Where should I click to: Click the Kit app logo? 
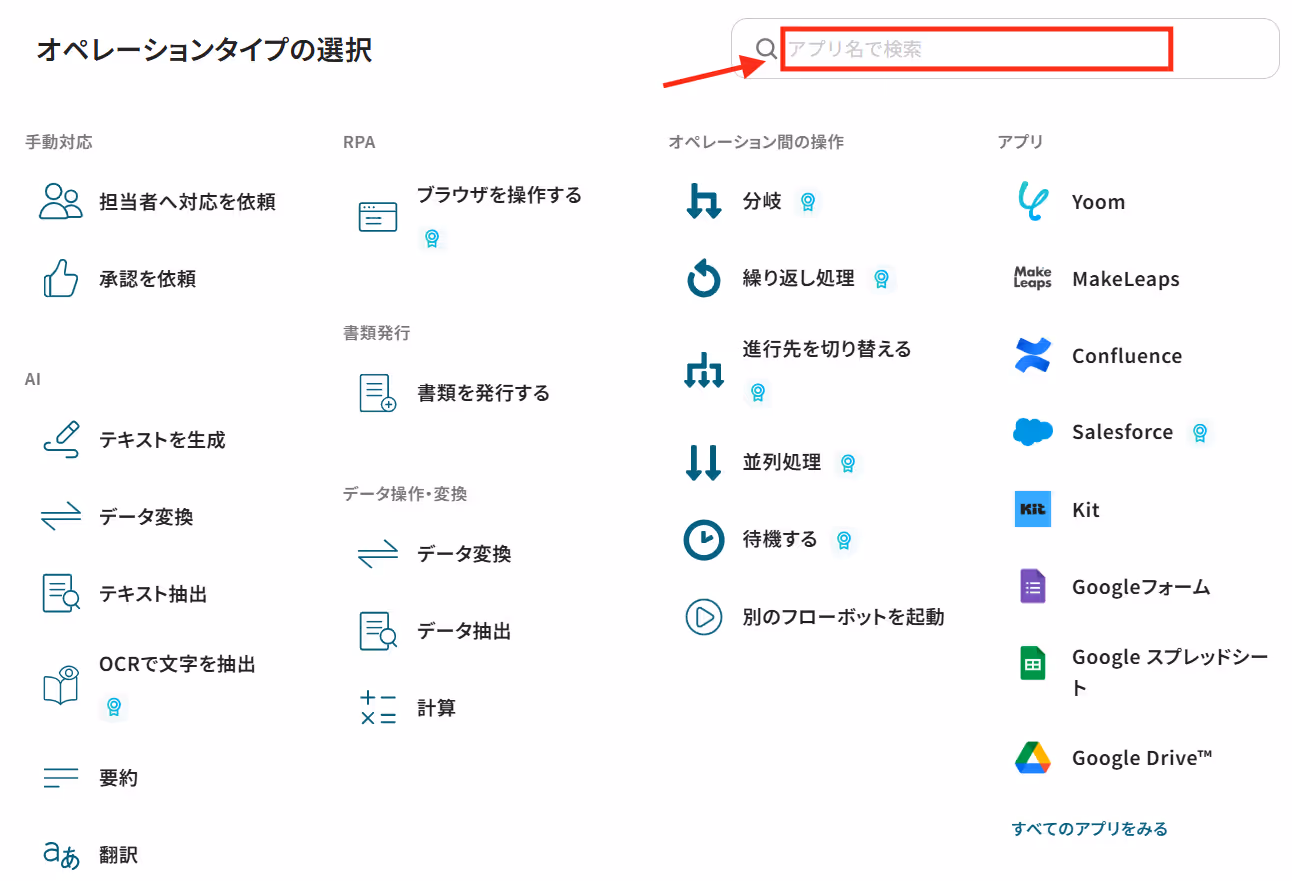pos(1033,509)
